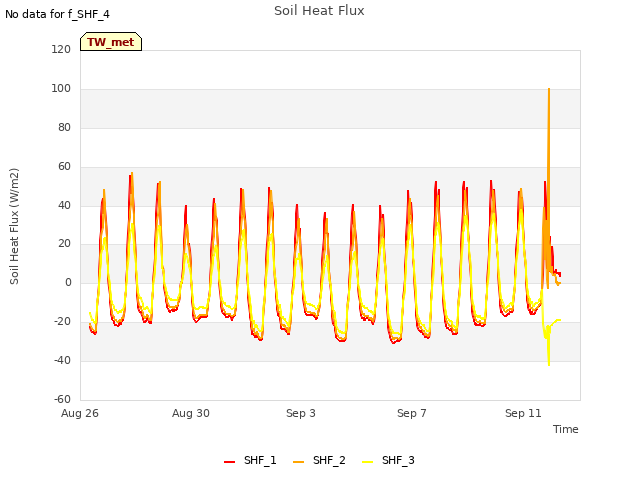Click the Sep 3 x-axis tick label
This screenshot has width=640, height=480.
coord(301,413)
